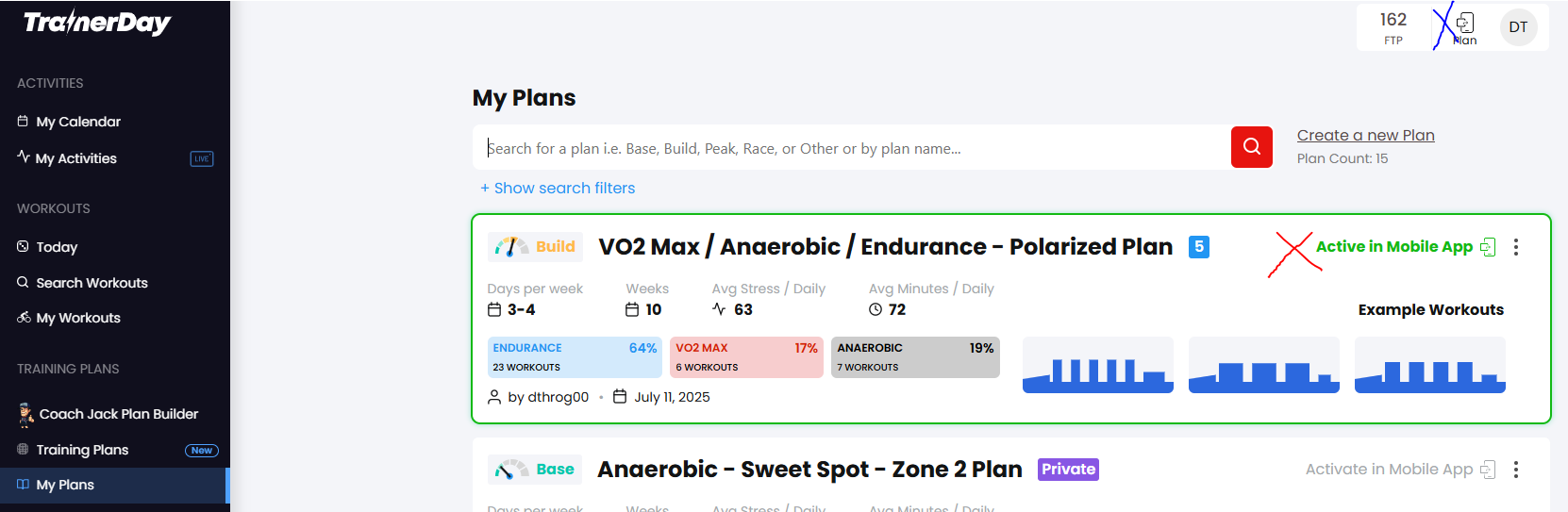This screenshot has width=1568, height=512.
Task: Click the Plan icon in top bar
Action: tap(1464, 27)
